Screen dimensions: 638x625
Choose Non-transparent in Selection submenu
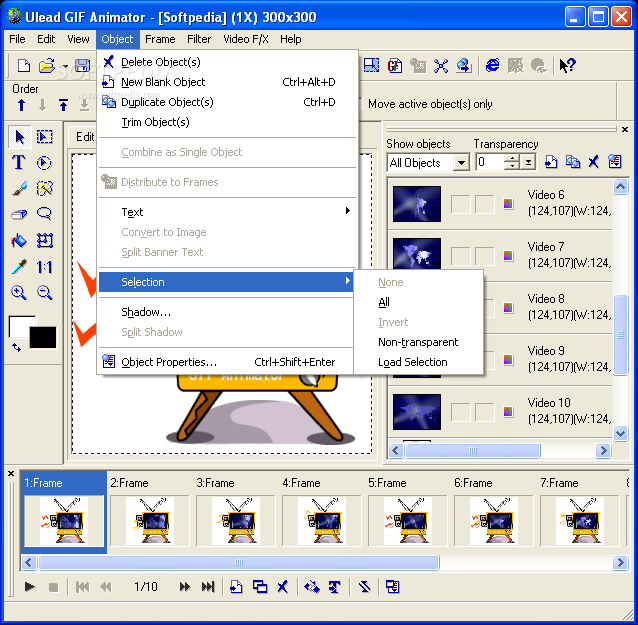coord(419,342)
